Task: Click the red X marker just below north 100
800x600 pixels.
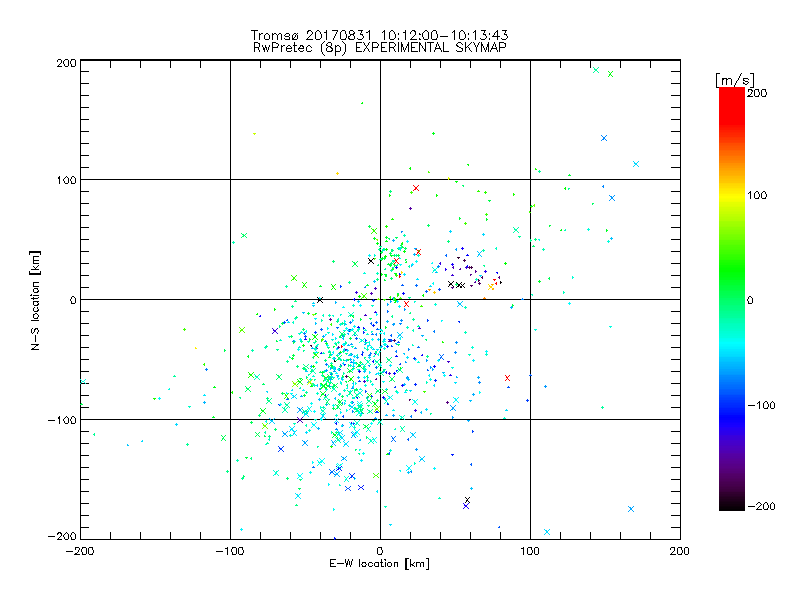Action: pyautogui.click(x=416, y=188)
